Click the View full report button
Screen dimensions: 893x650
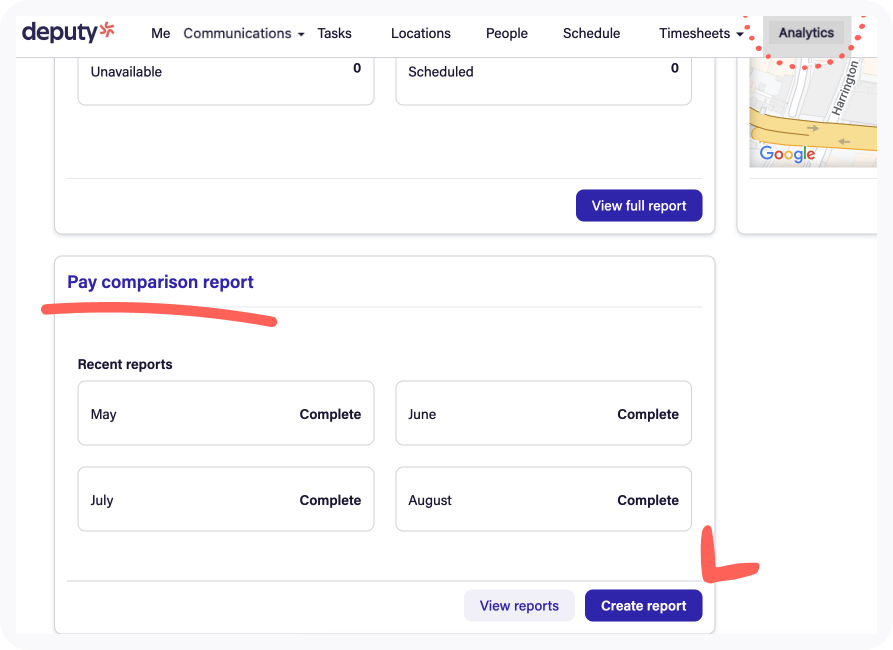[x=639, y=206]
